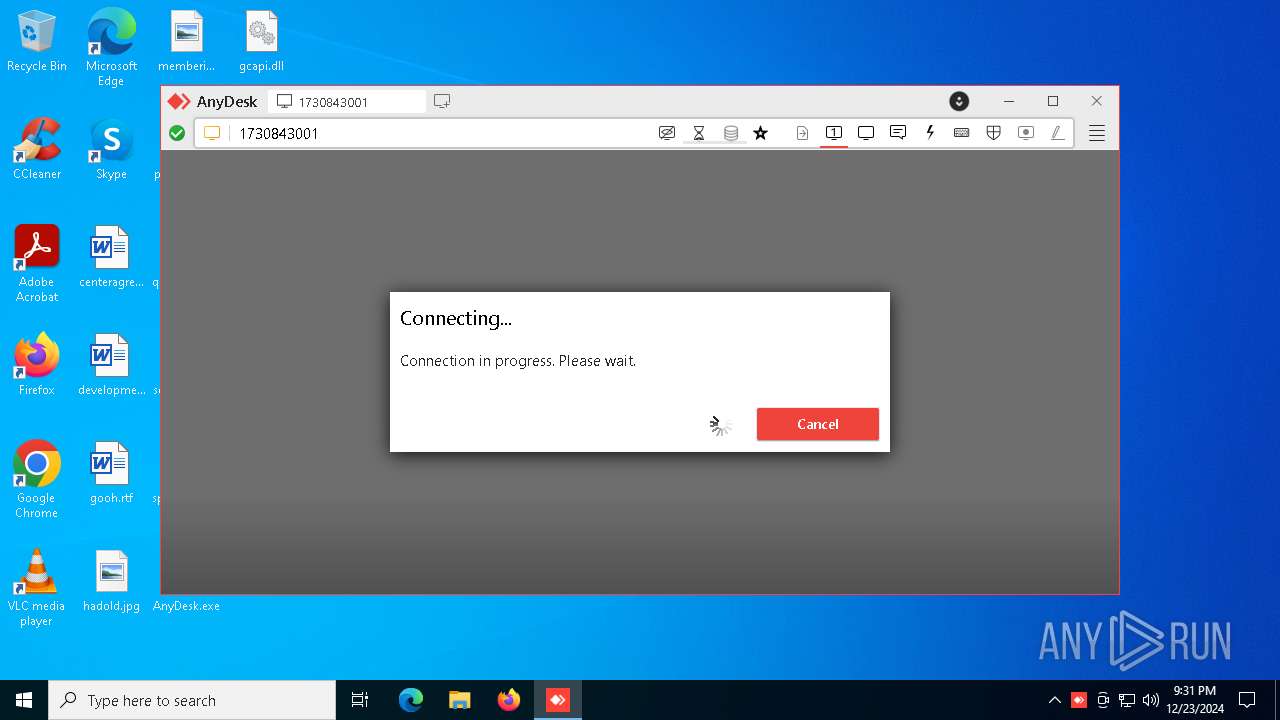The image size is (1280, 720).
Task: Open the actions lightning bolt menu
Action: [x=930, y=132]
